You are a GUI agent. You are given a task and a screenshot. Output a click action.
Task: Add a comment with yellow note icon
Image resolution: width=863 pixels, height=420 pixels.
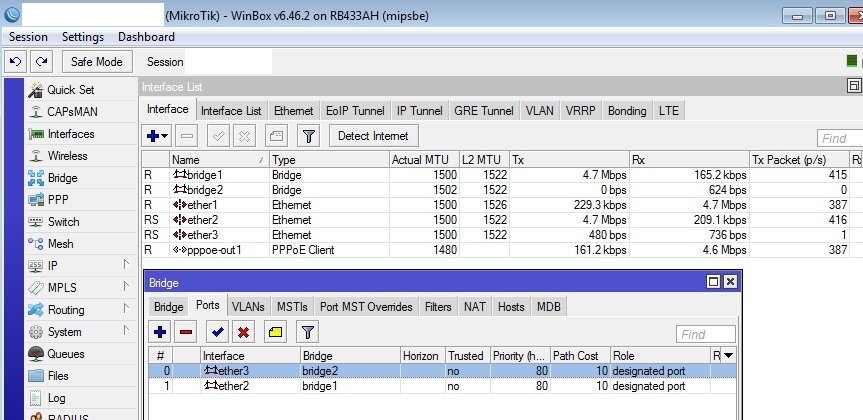coord(275,332)
